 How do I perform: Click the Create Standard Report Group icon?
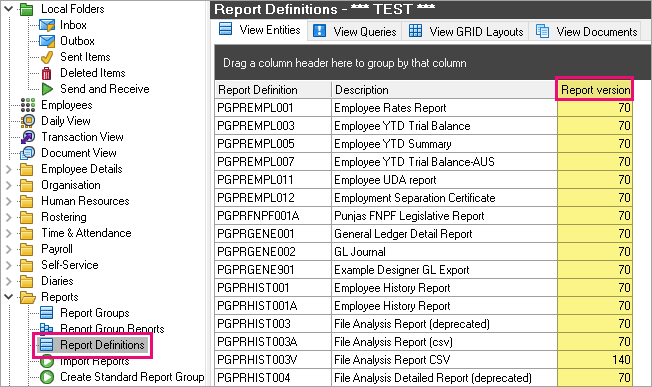click(47, 377)
